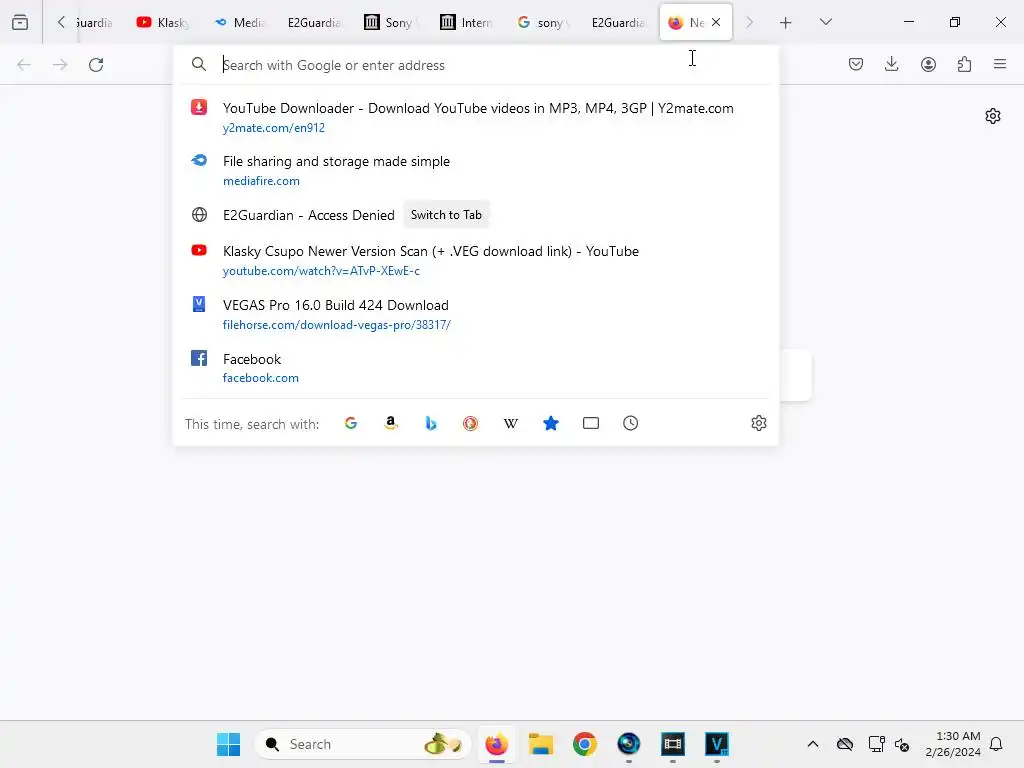
Task: Open the Firefox View tab icon
Action: pos(20,22)
